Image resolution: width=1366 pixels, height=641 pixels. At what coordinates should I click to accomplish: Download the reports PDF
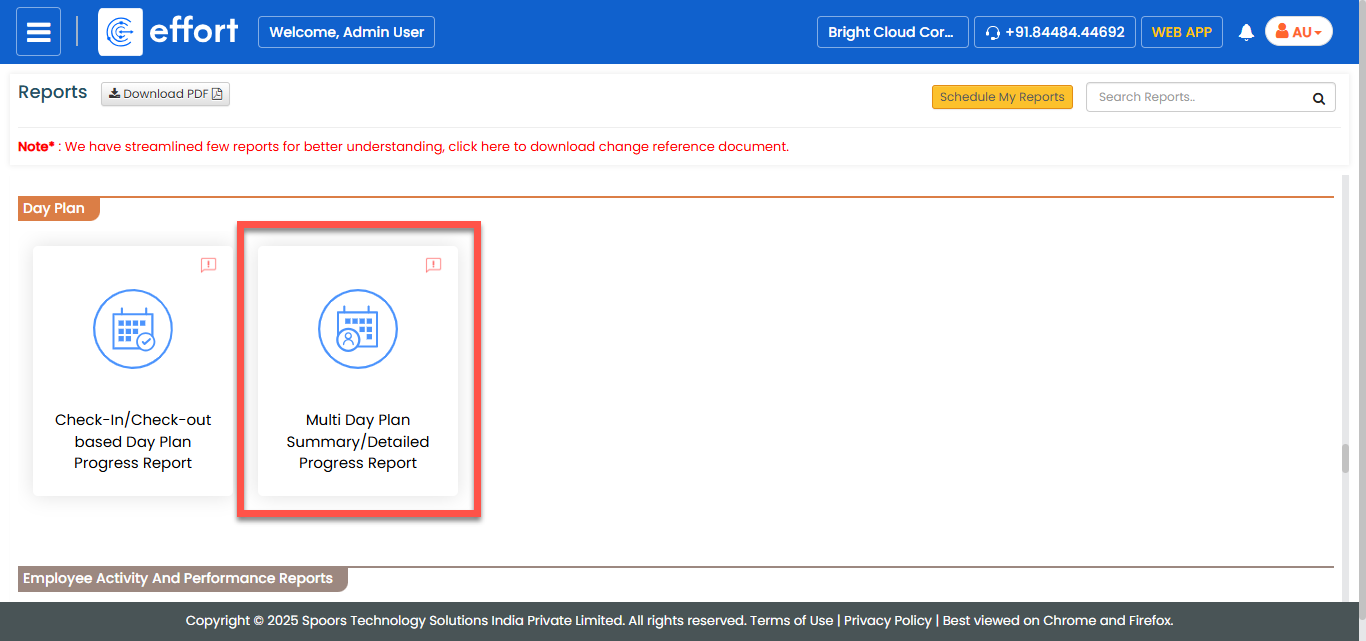[x=165, y=94]
